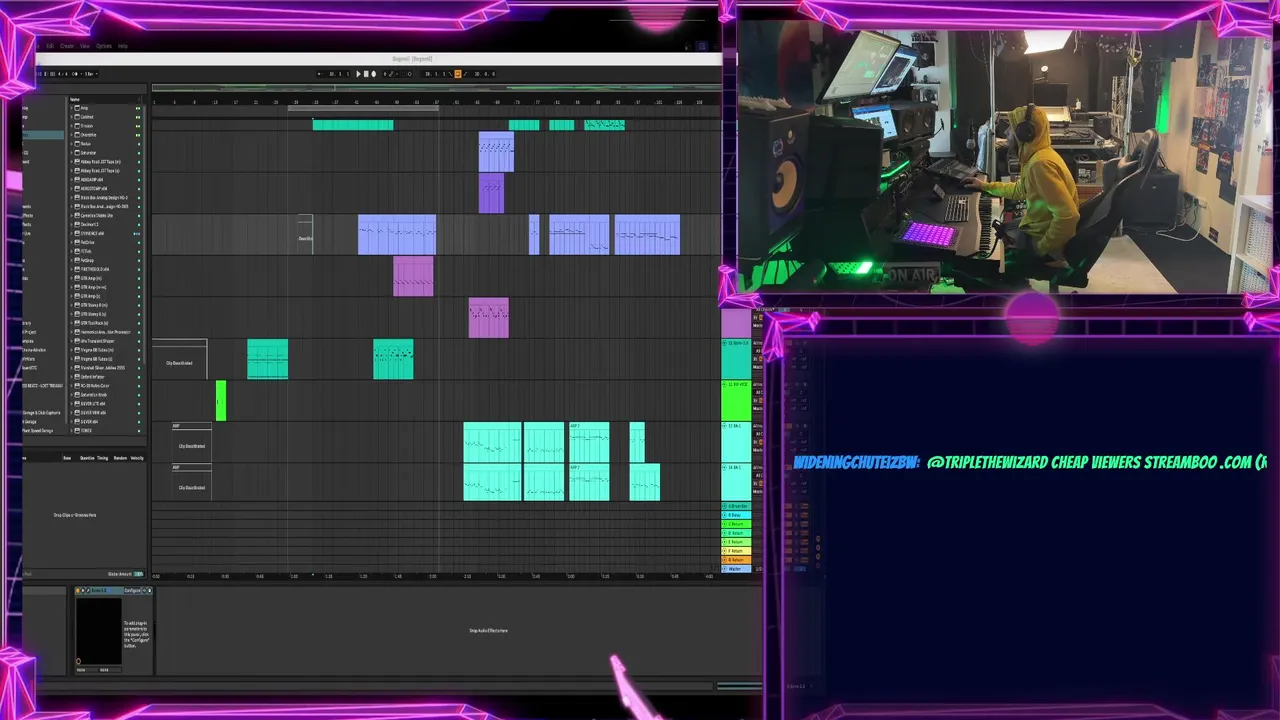
Task: Expand the Overdrive device in browser
Action: (72, 135)
